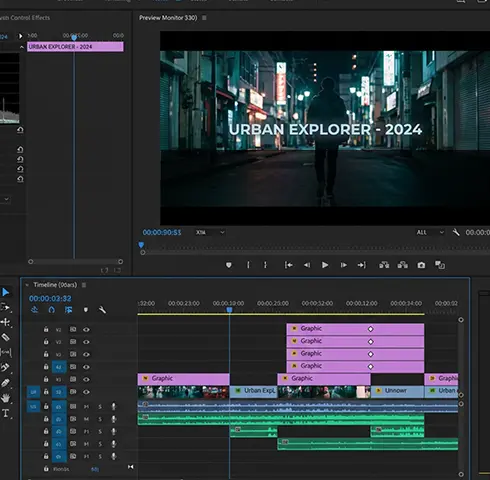490x480 pixels.
Task: Select the Selection arrow tool
Action: click(x=5, y=292)
